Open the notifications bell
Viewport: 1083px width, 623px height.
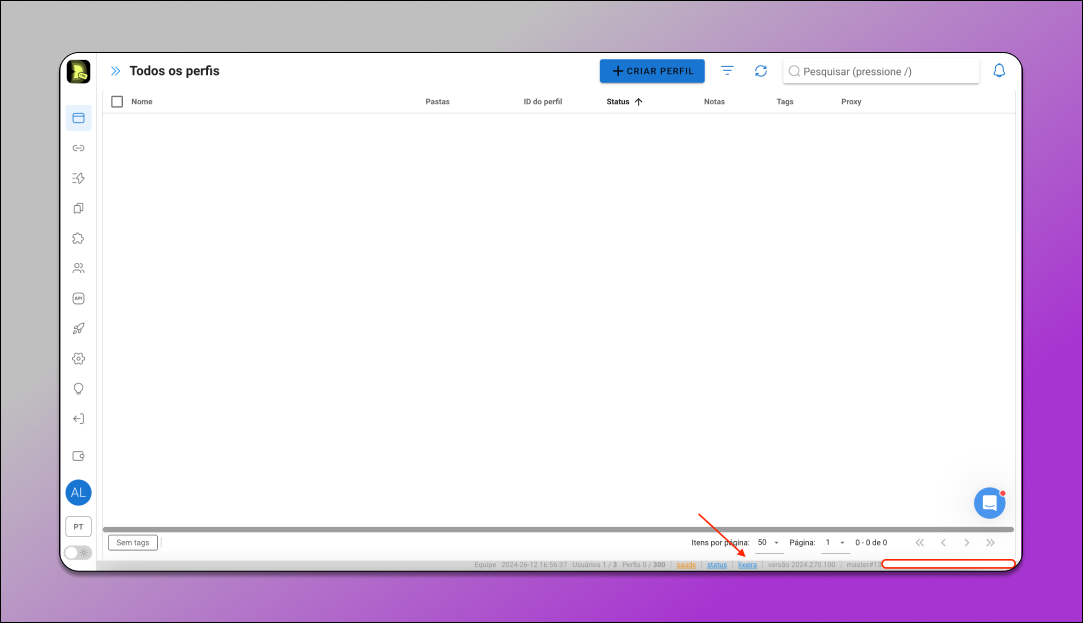pyautogui.click(x=999, y=70)
